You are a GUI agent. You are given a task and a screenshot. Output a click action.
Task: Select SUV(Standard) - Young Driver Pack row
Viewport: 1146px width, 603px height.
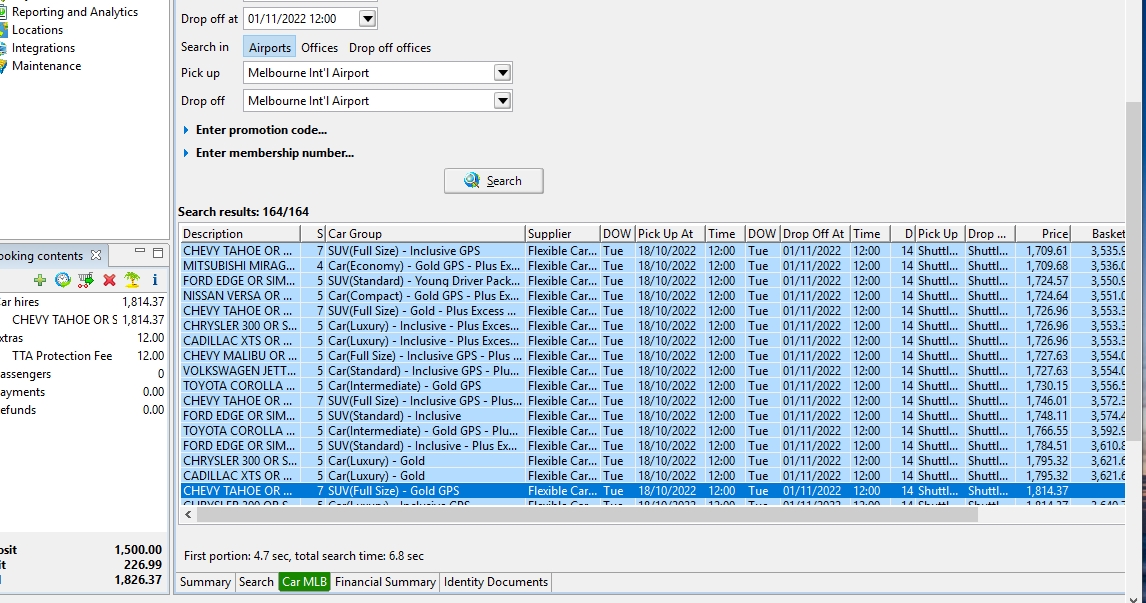(653, 281)
